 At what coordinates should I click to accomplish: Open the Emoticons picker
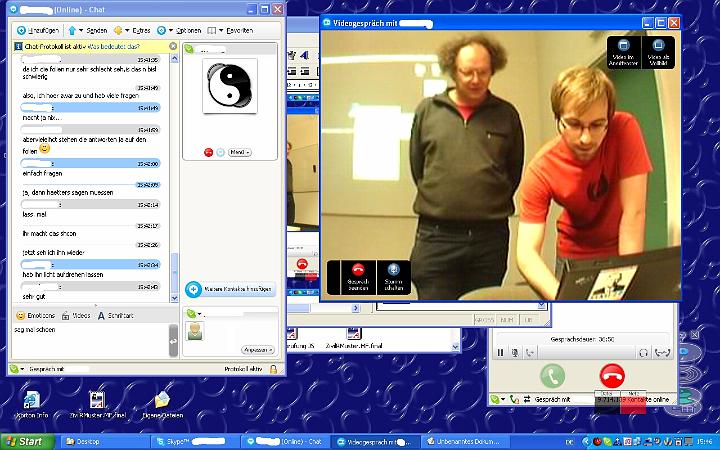[x=35, y=315]
